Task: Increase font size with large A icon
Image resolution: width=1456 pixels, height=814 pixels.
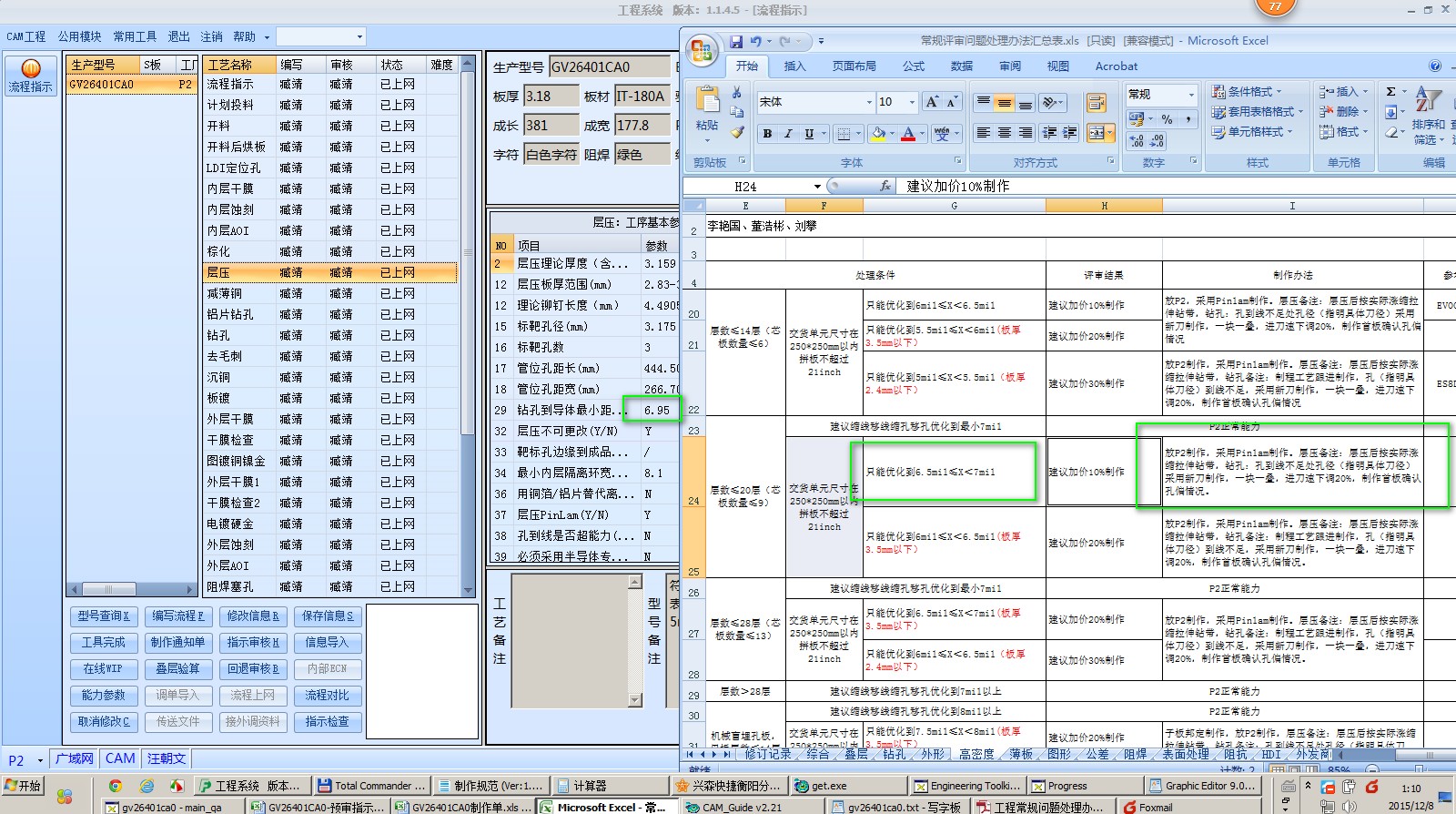Action: (931, 102)
